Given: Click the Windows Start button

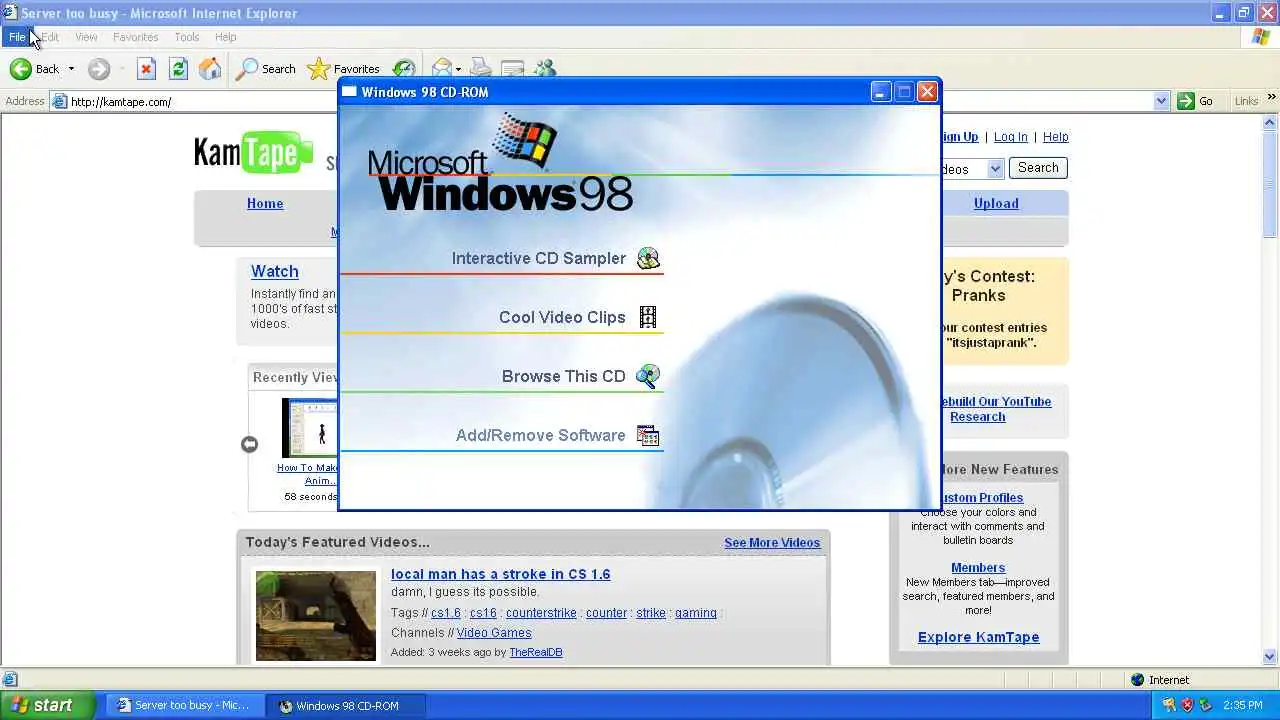Looking at the screenshot, I should pyautogui.click(x=47, y=705).
